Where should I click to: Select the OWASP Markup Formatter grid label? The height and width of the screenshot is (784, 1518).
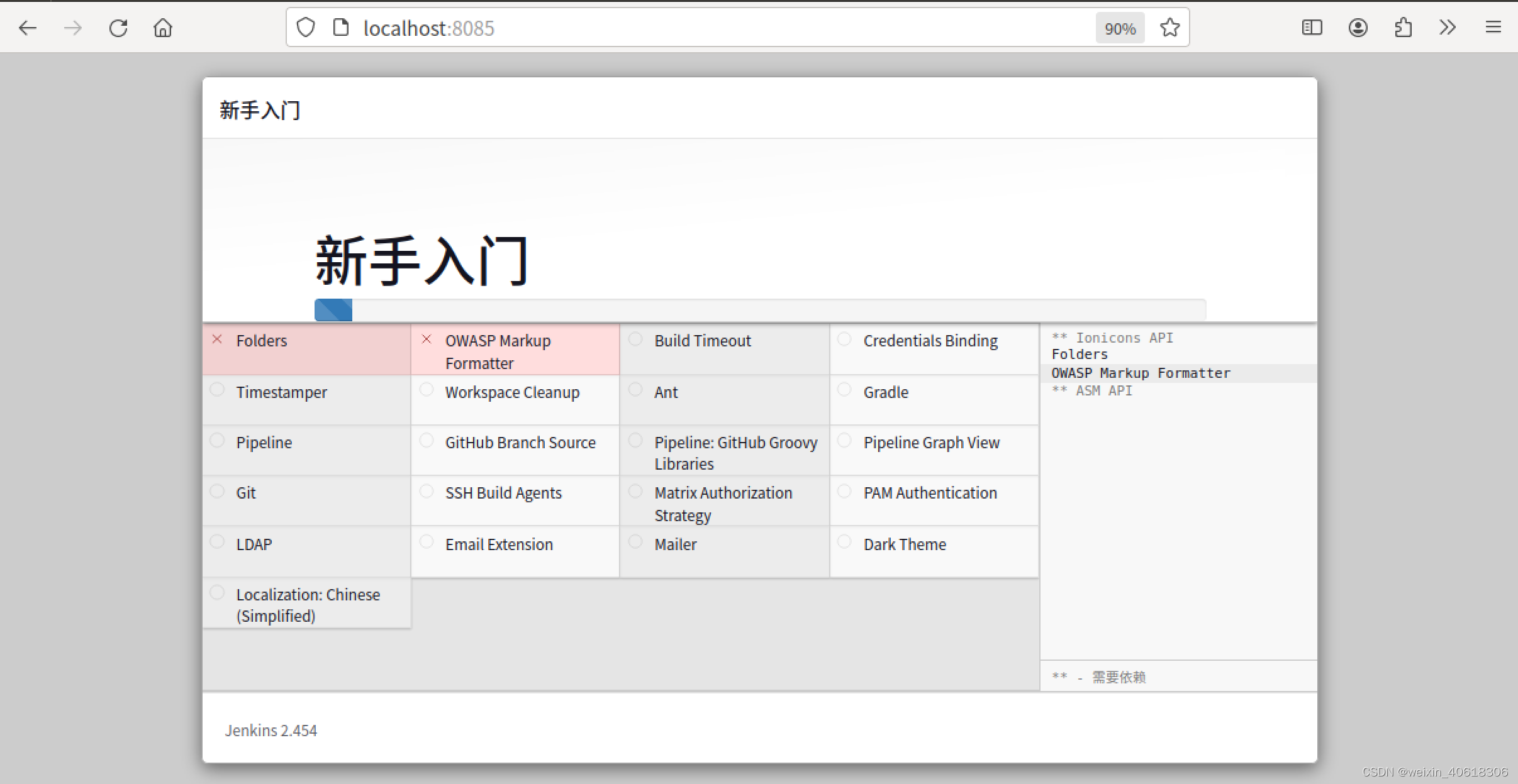pyautogui.click(x=498, y=352)
